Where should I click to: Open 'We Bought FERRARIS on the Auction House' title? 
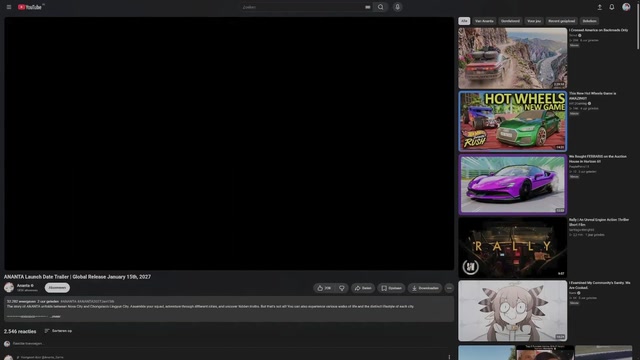(x=598, y=159)
